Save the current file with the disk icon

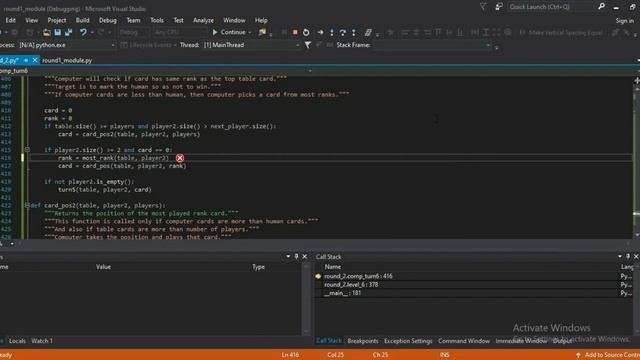tap(58, 32)
